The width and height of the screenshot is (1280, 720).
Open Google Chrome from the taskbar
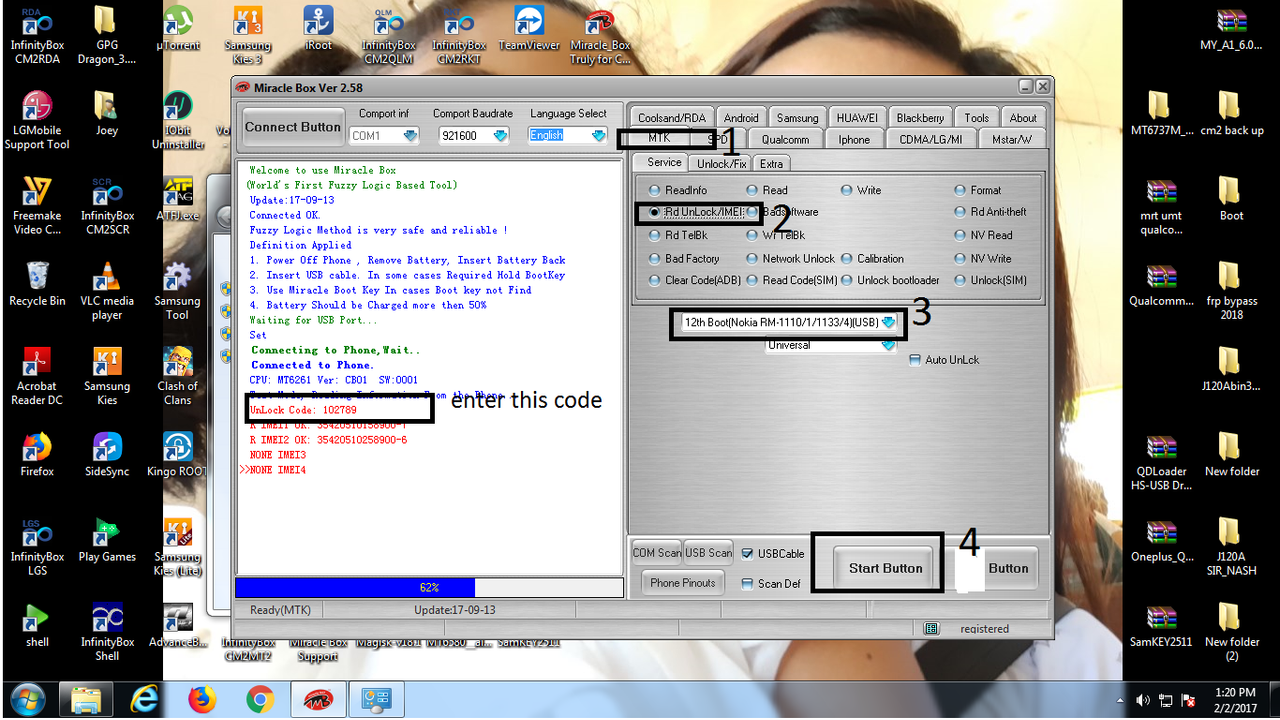click(x=260, y=699)
